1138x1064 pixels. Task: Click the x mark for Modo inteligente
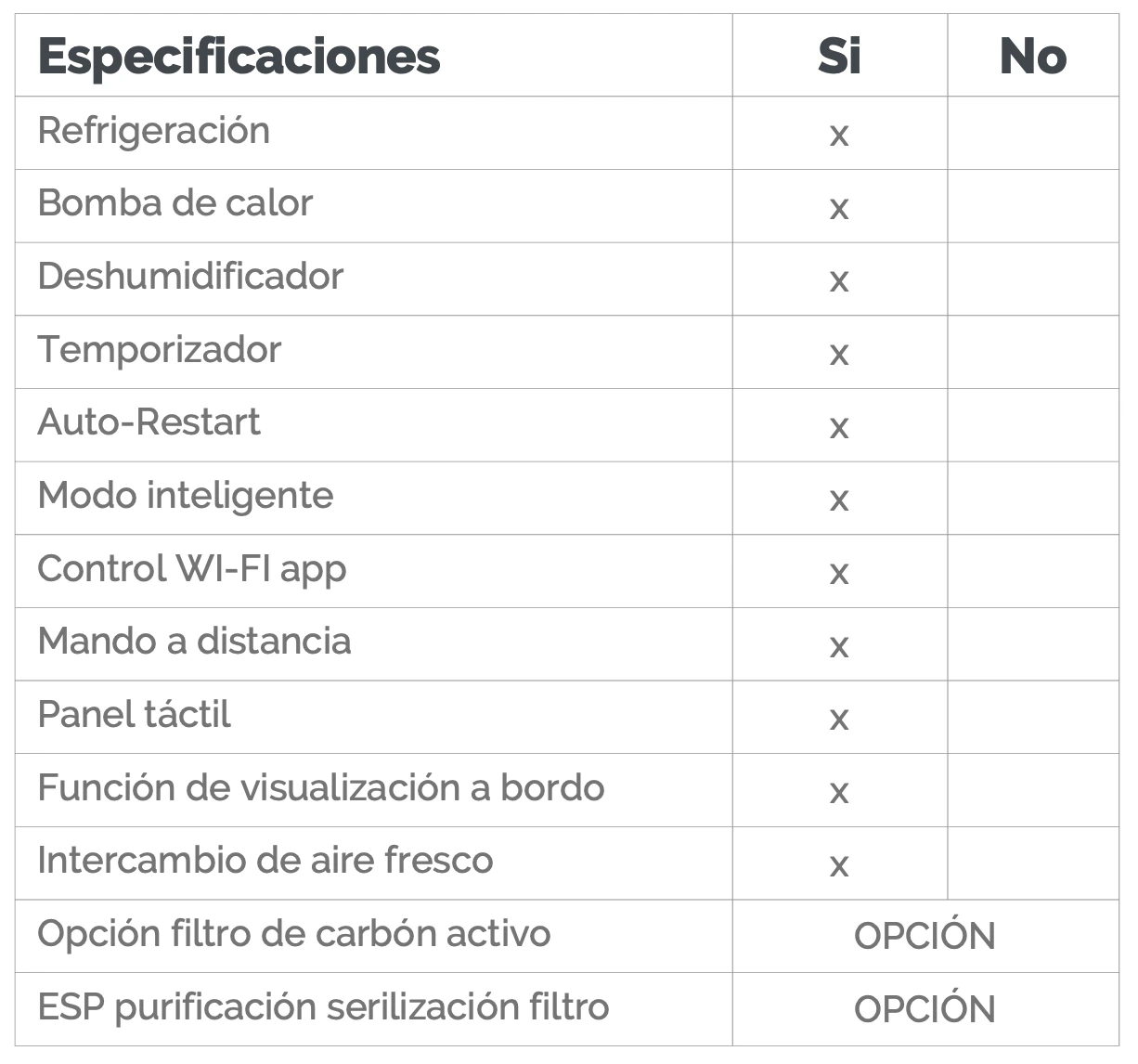click(839, 500)
